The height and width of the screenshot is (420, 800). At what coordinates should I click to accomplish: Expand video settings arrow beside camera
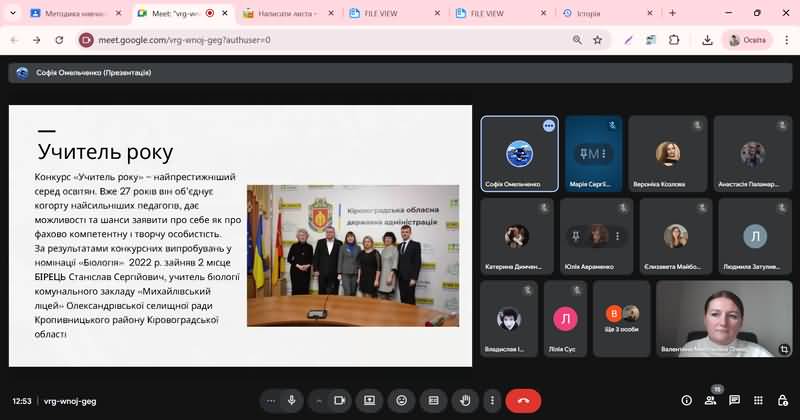click(318, 400)
